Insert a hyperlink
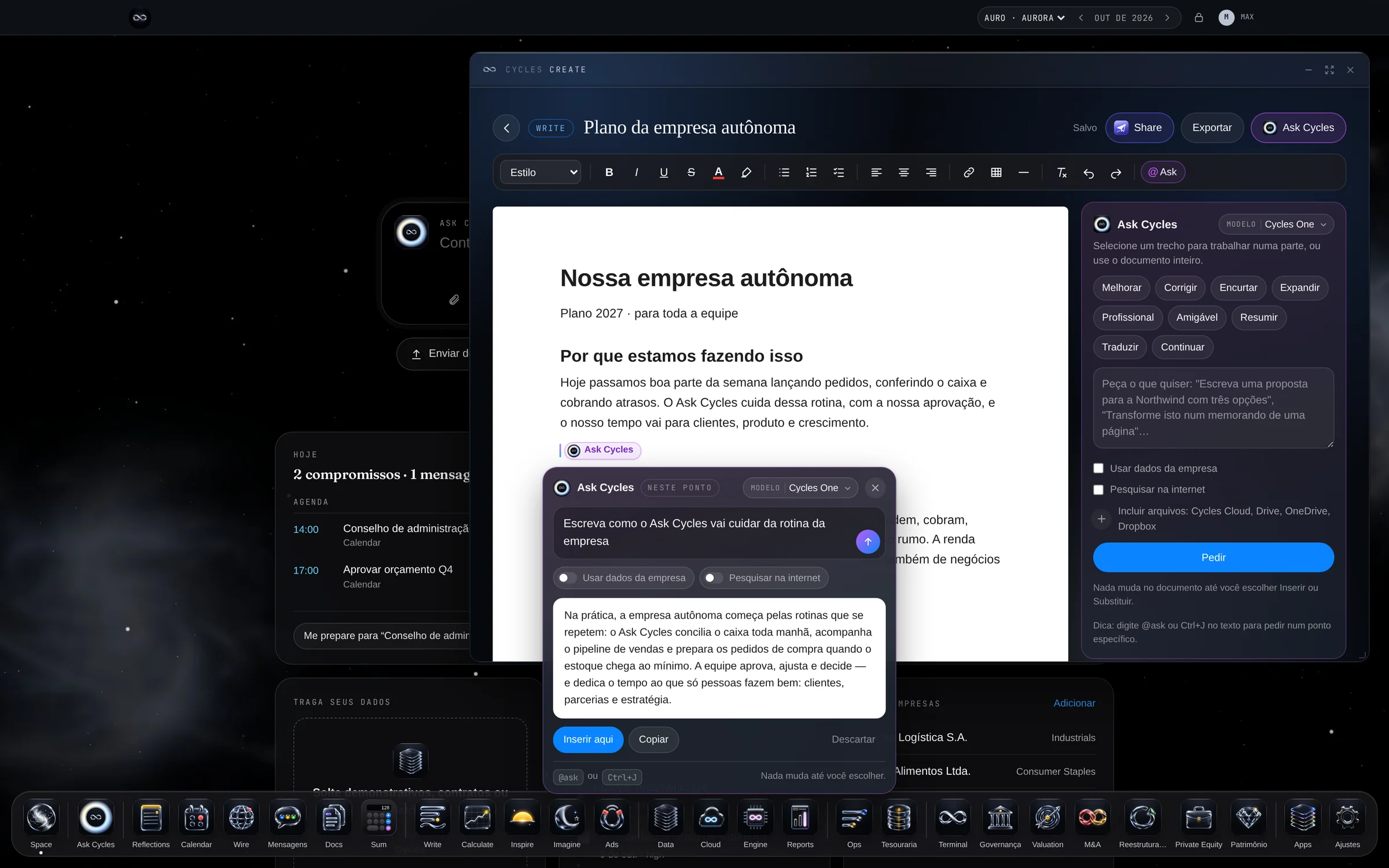 click(x=968, y=172)
